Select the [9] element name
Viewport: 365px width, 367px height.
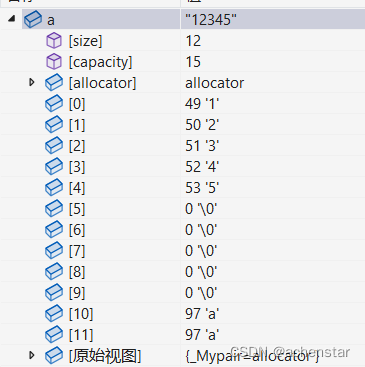[77, 293]
